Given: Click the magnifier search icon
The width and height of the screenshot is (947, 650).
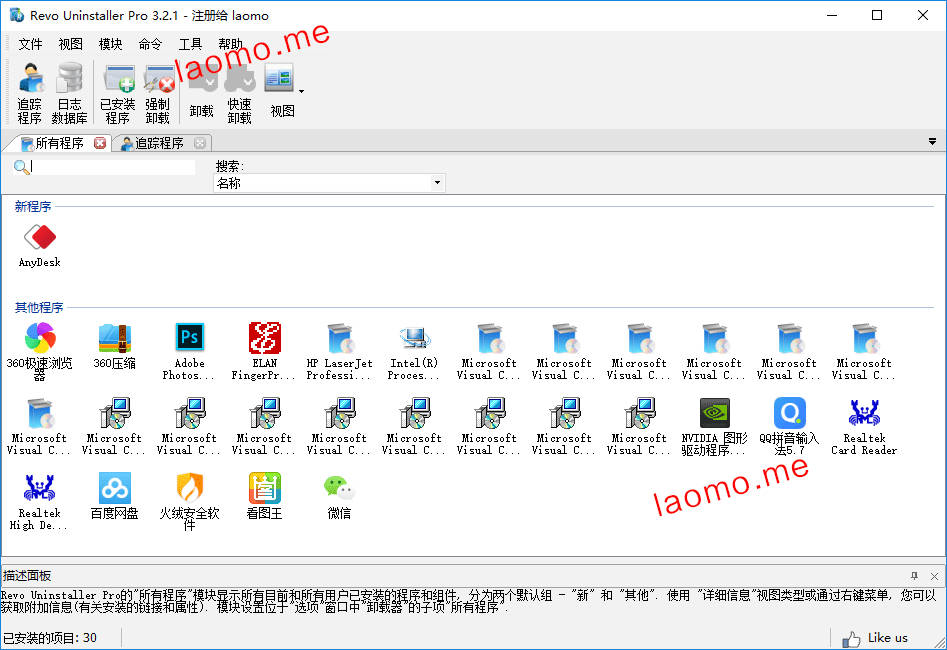Looking at the screenshot, I should pos(21,167).
